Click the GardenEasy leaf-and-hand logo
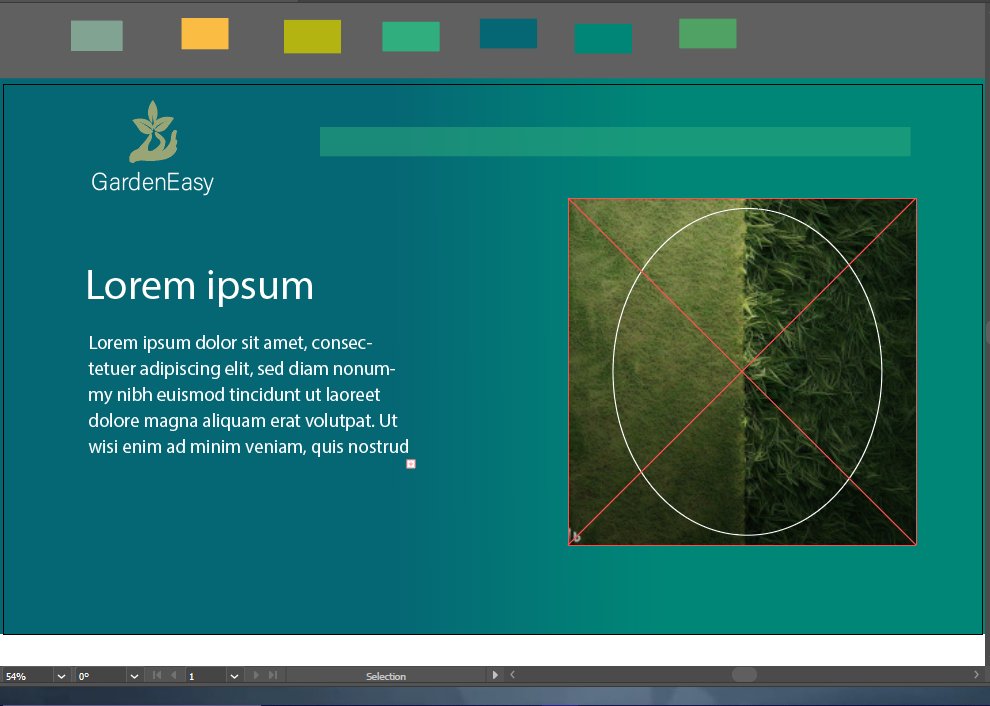 pyautogui.click(x=153, y=131)
